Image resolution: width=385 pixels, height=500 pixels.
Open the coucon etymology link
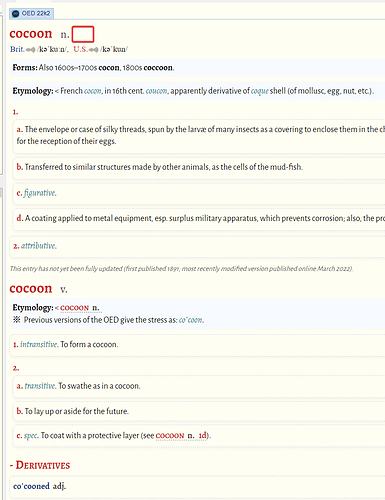point(157,91)
